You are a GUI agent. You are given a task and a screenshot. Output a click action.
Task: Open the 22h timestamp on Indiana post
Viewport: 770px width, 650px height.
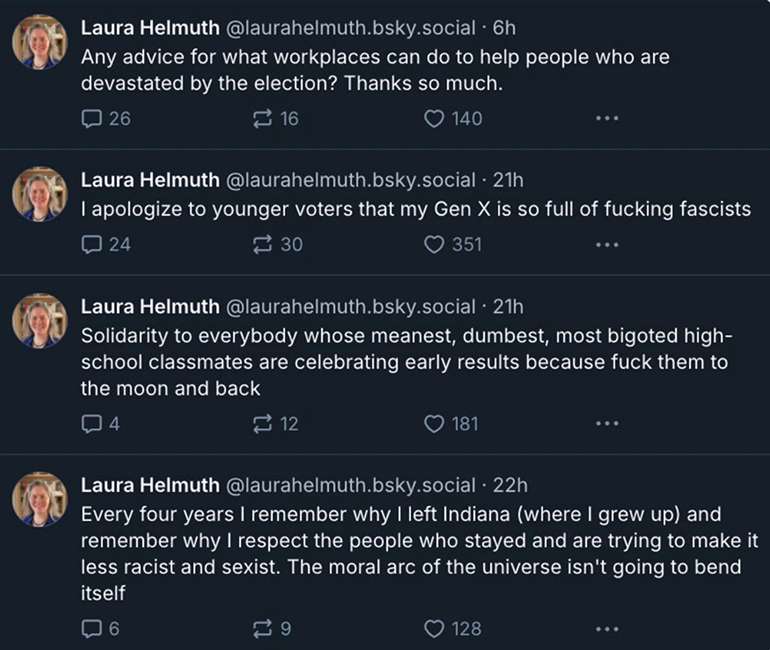point(510,485)
